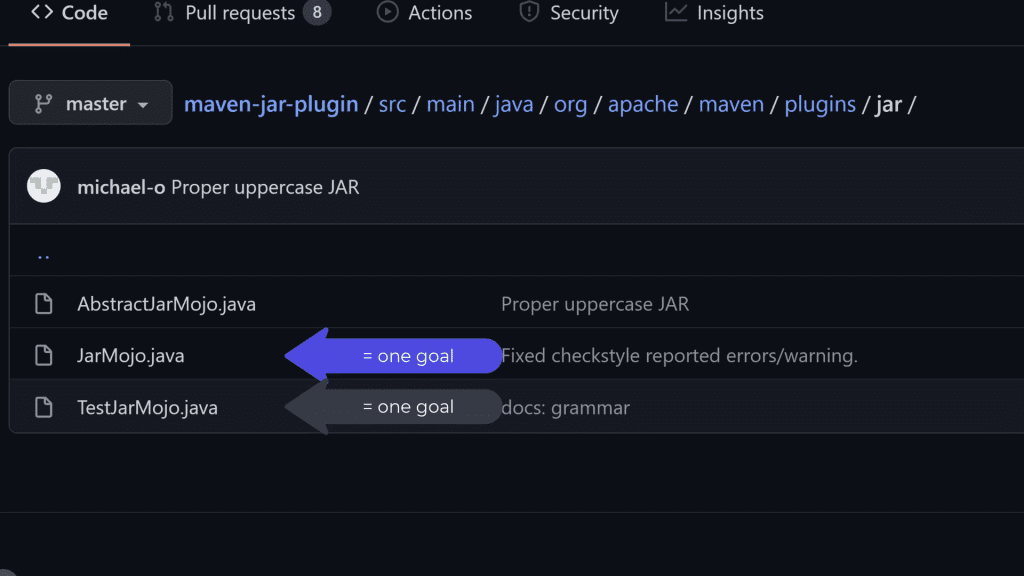Click michael-o's avatar image
The image size is (1024, 576).
tap(44, 187)
